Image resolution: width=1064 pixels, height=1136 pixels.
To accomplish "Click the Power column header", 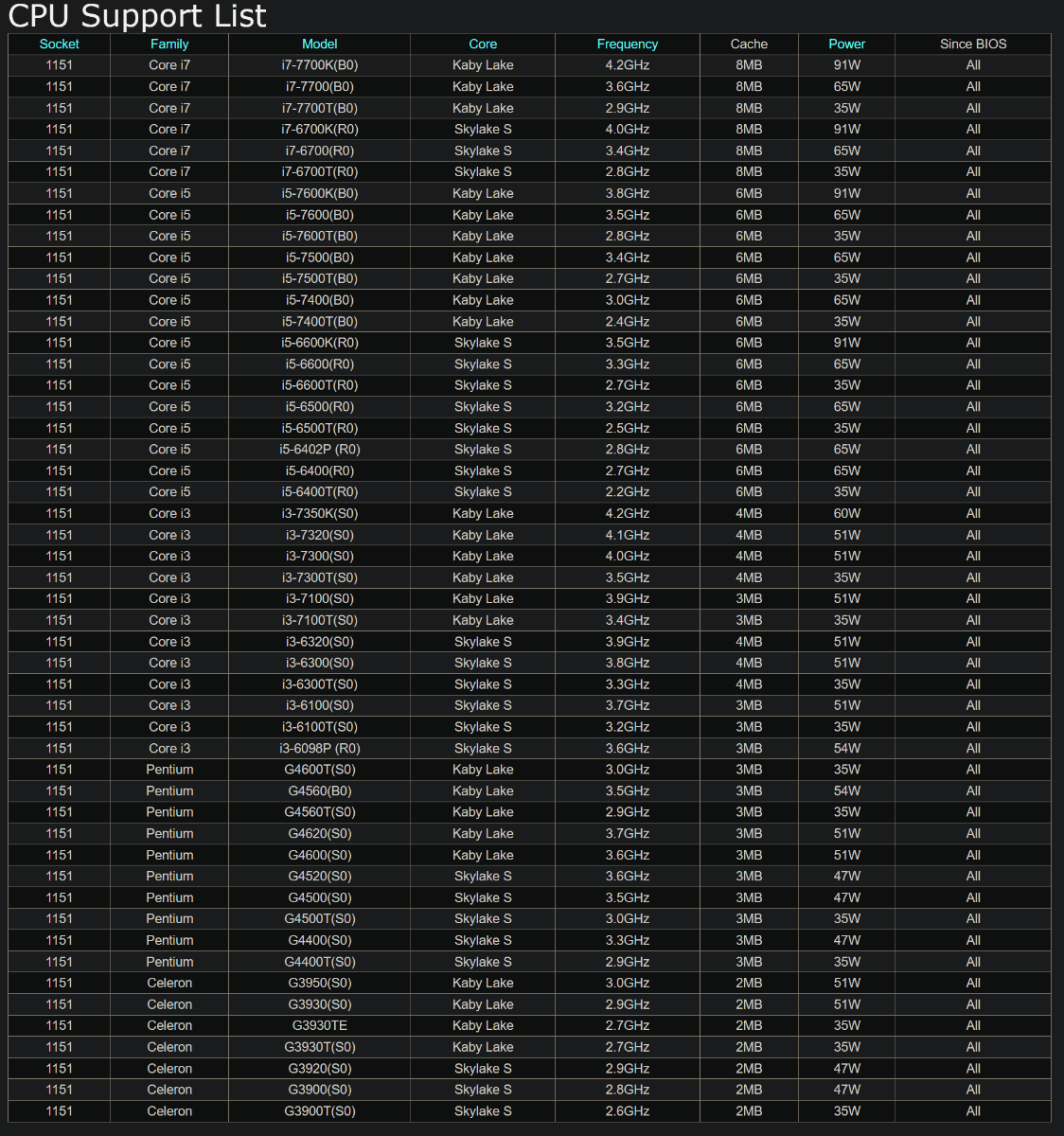I will pyautogui.click(x=847, y=44).
